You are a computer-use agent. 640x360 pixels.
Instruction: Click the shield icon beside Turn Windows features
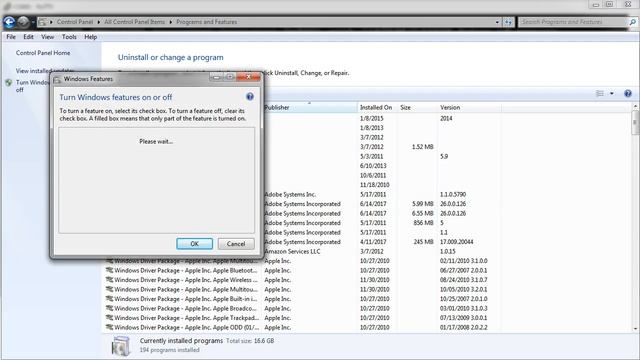click(x=9, y=82)
